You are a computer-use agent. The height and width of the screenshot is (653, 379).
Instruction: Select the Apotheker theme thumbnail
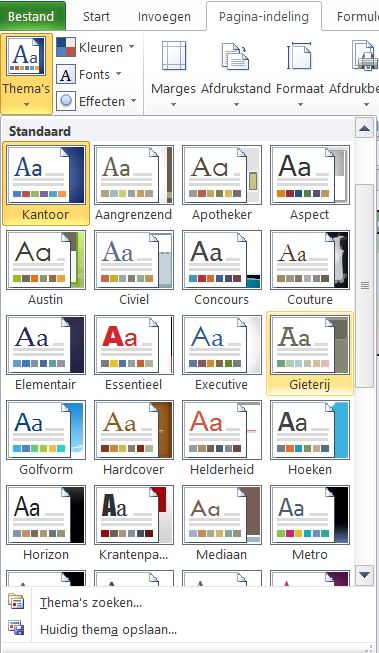tap(222, 175)
